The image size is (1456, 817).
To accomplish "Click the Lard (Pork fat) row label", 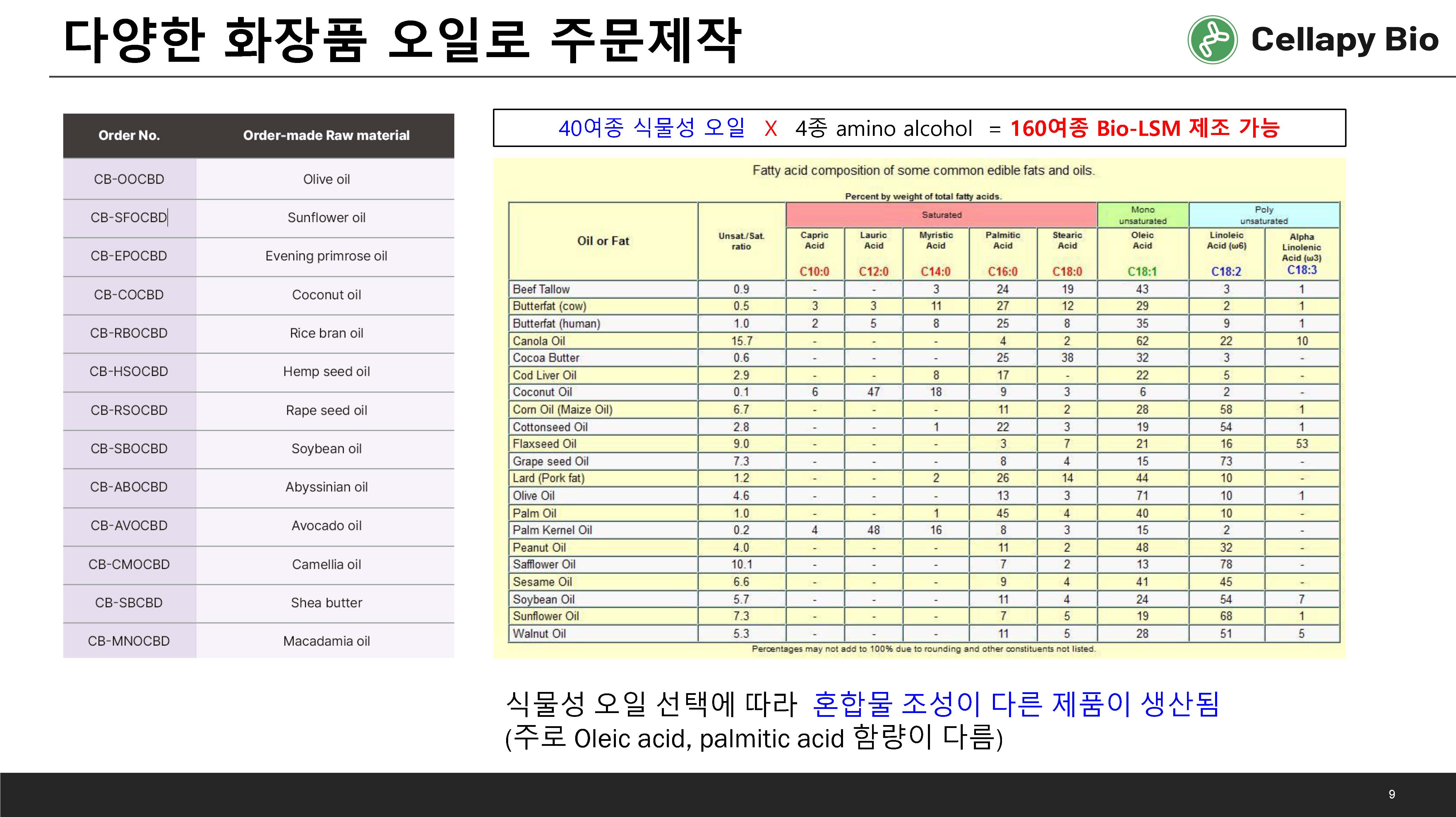I will (548, 478).
